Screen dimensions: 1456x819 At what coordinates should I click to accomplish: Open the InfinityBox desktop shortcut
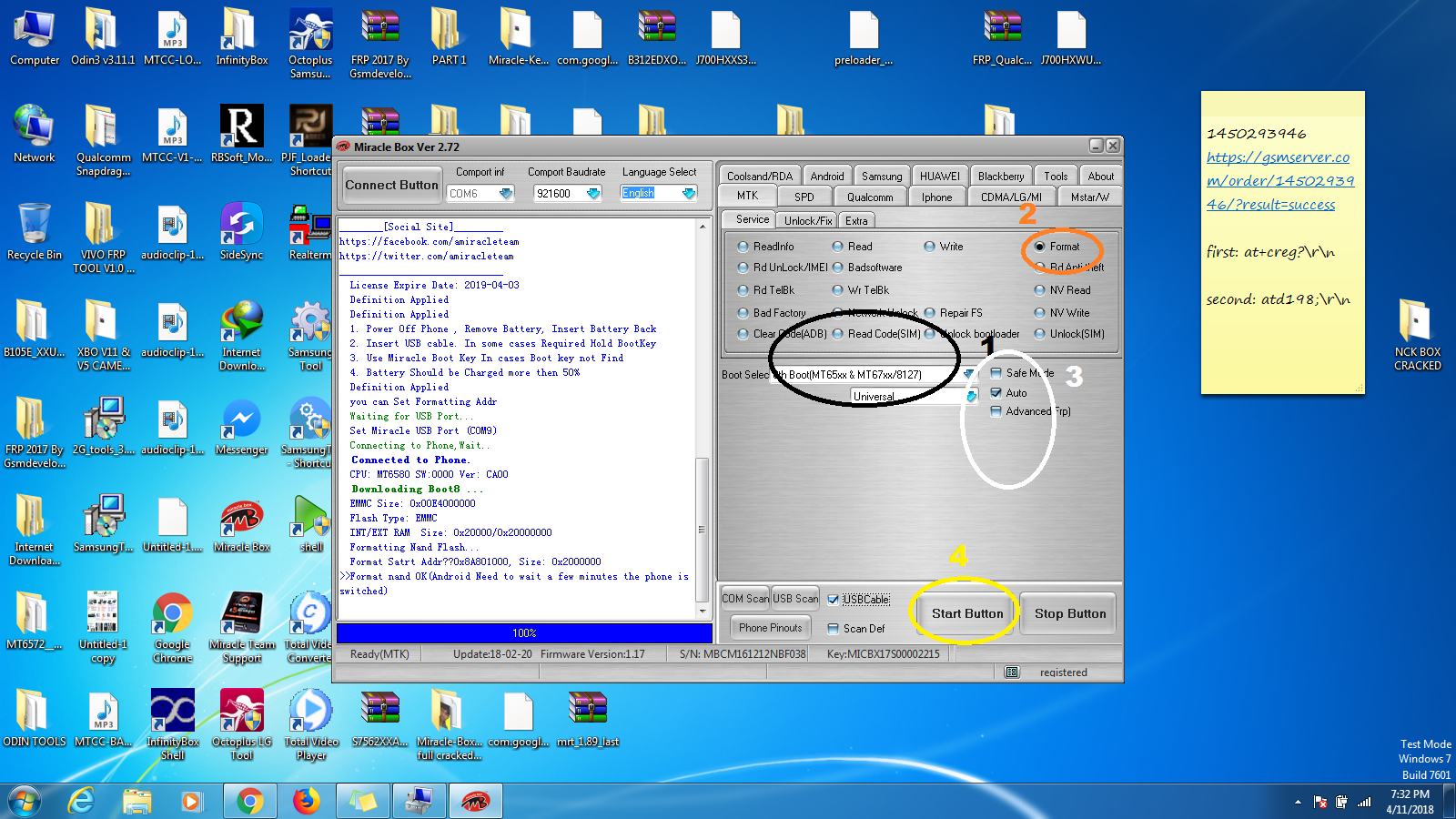click(x=241, y=36)
